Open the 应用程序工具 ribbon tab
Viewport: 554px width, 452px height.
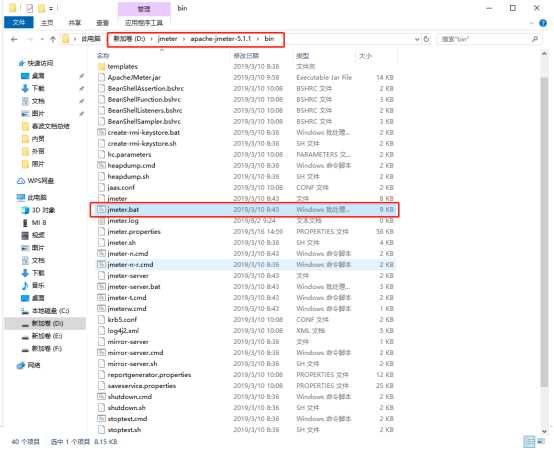(144, 23)
